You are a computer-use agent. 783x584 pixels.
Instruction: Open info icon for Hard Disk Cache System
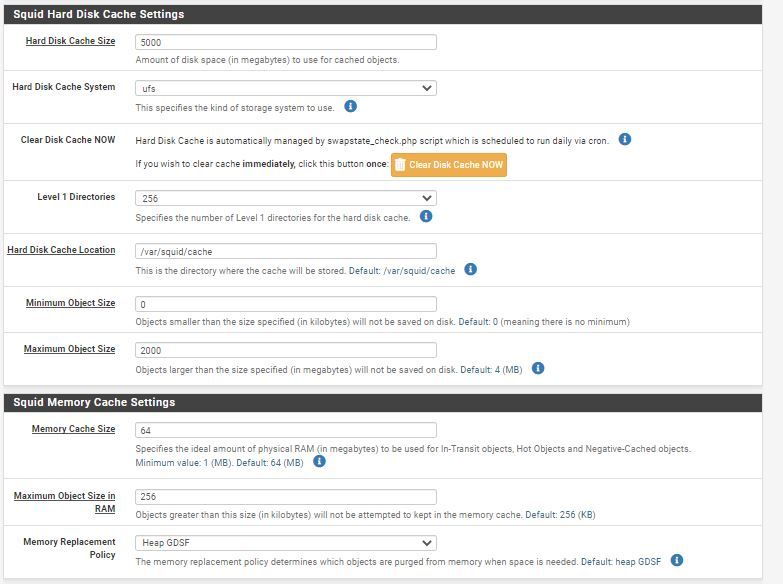click(x=351, y=106)
